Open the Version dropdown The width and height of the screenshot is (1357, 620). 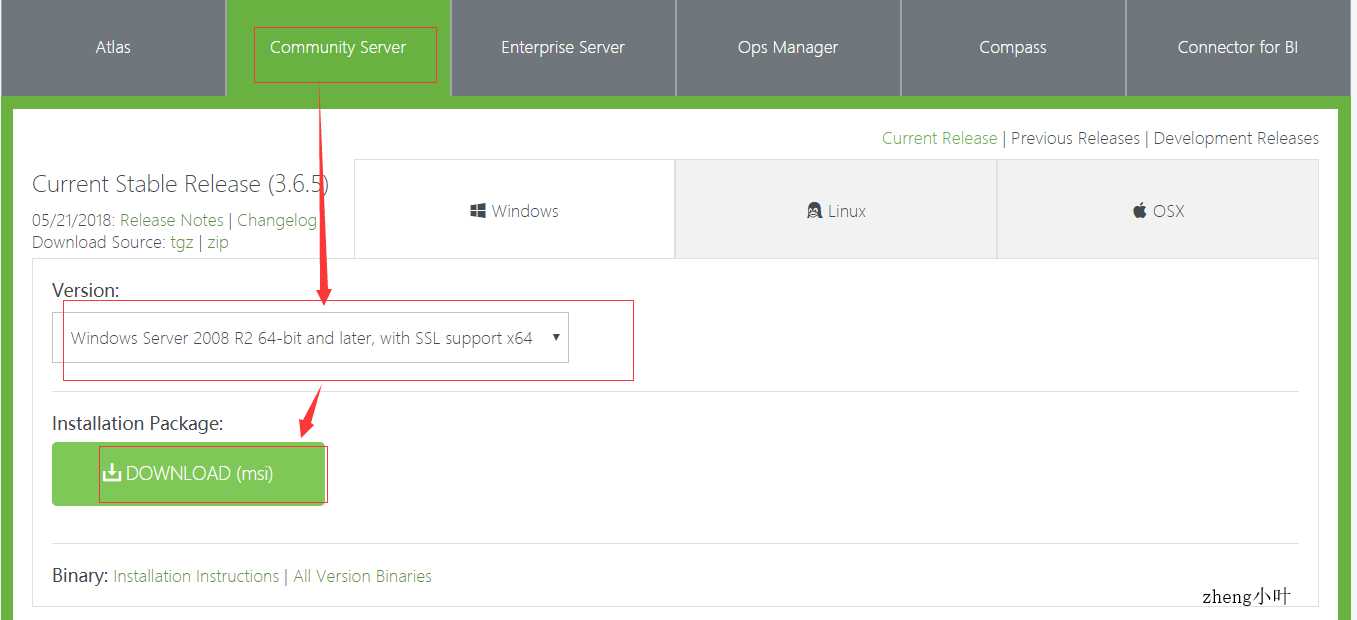pos(310,338)
